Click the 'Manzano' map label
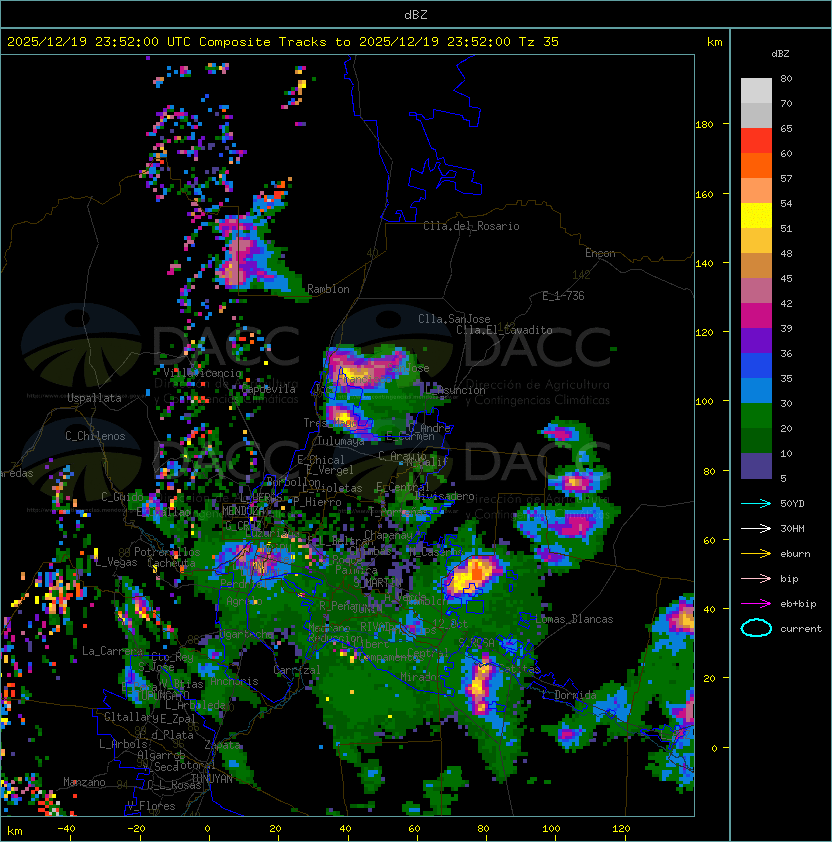The image size is (832, 842). (84, 782)
